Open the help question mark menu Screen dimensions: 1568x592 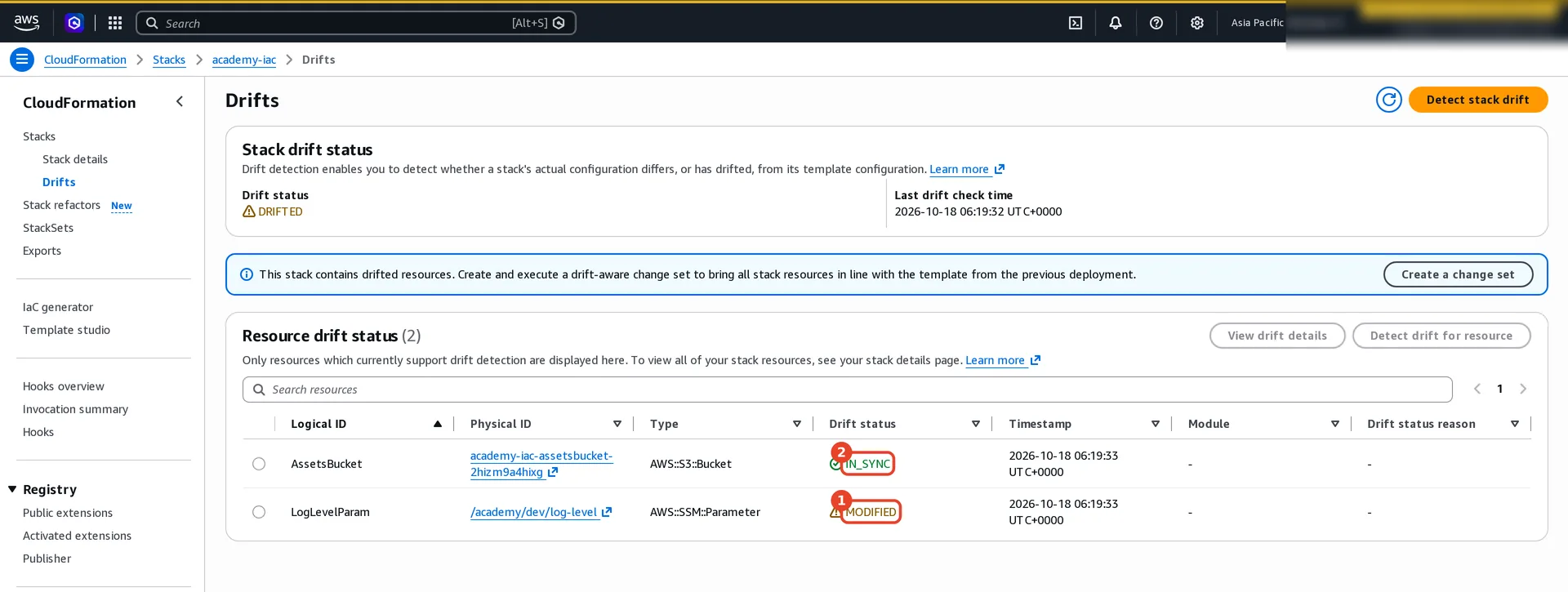point(1156,23)
